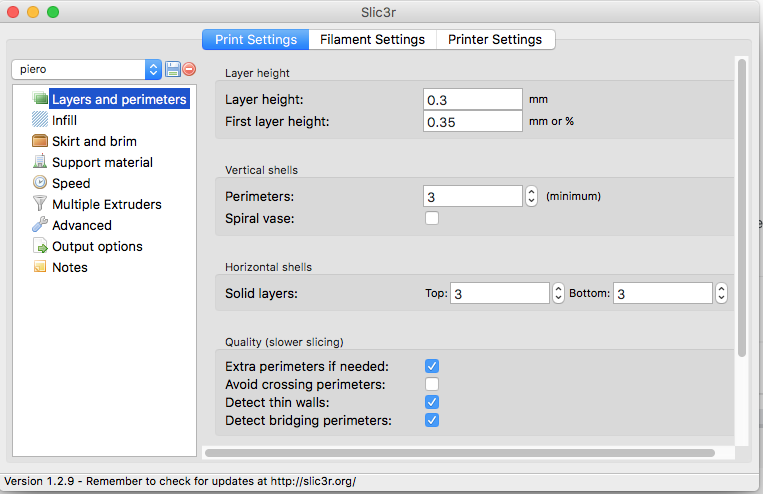This screenshot has width=763, height=494.
Task: Click the Top solid layers field
Action: coord(500,293)
